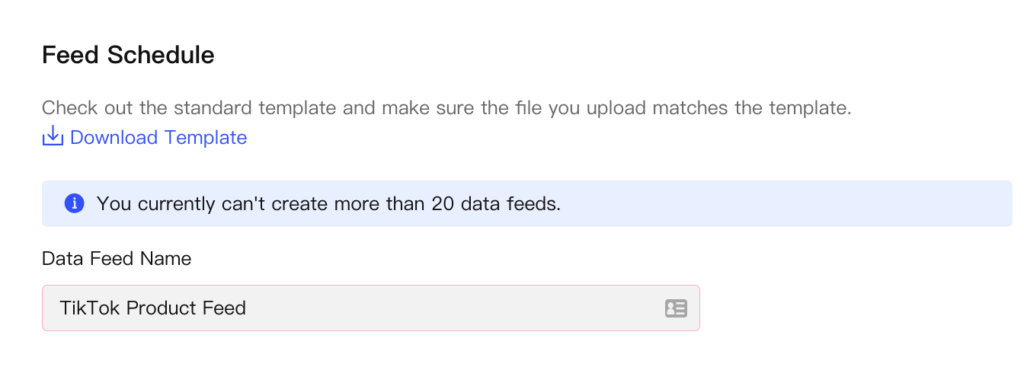
Task: Click the gray ID card icon inside input
Action: [x=676, y=308]
